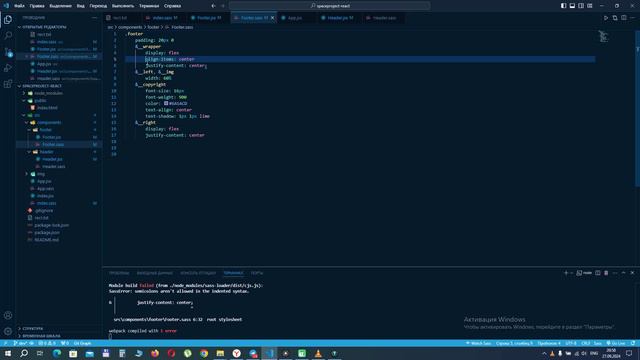Change language mode Sass in status bar
This screenshot has width=640, height=360.
598,343
